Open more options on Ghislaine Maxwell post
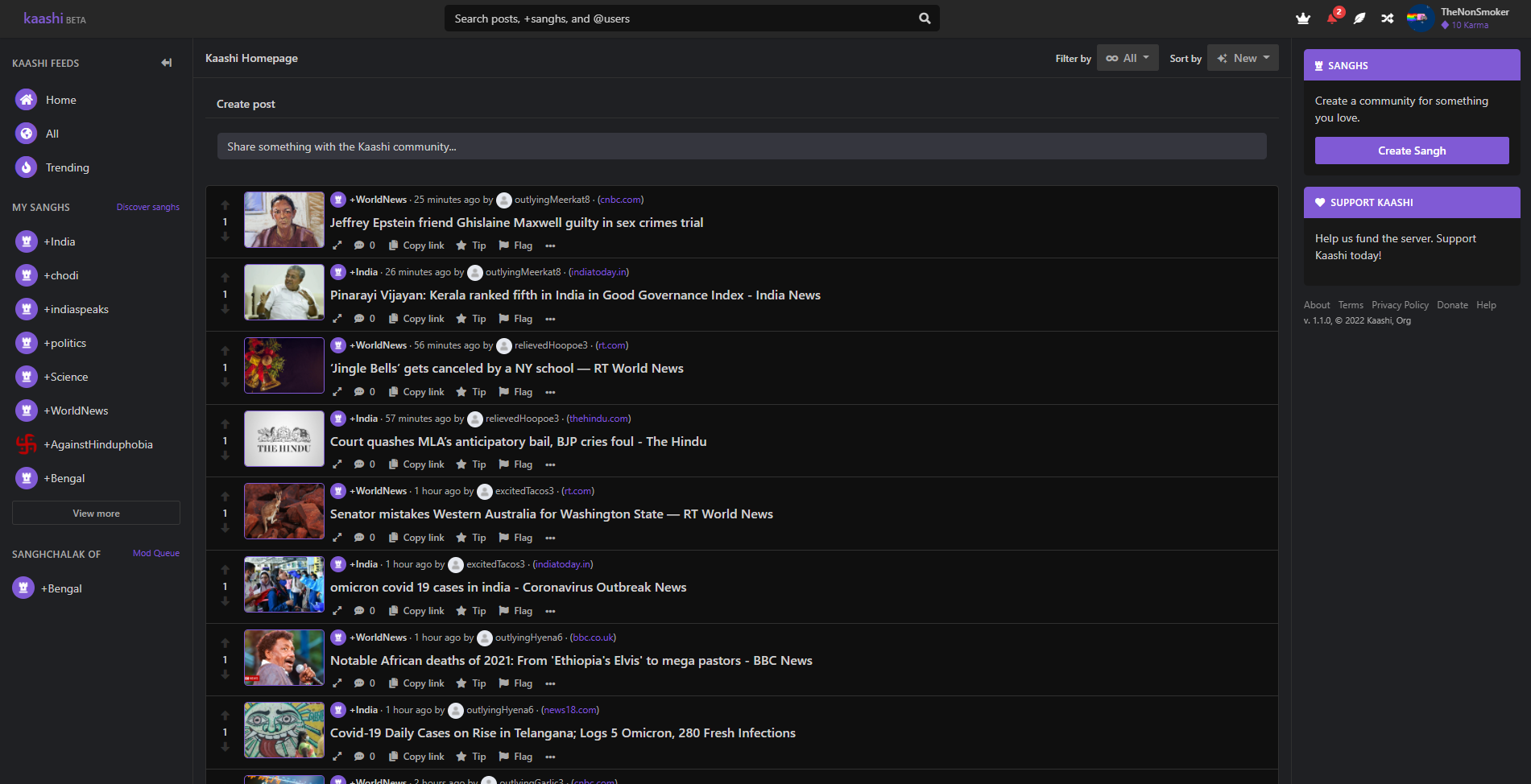Screen dimensions: 1531x784 [550, 246]
